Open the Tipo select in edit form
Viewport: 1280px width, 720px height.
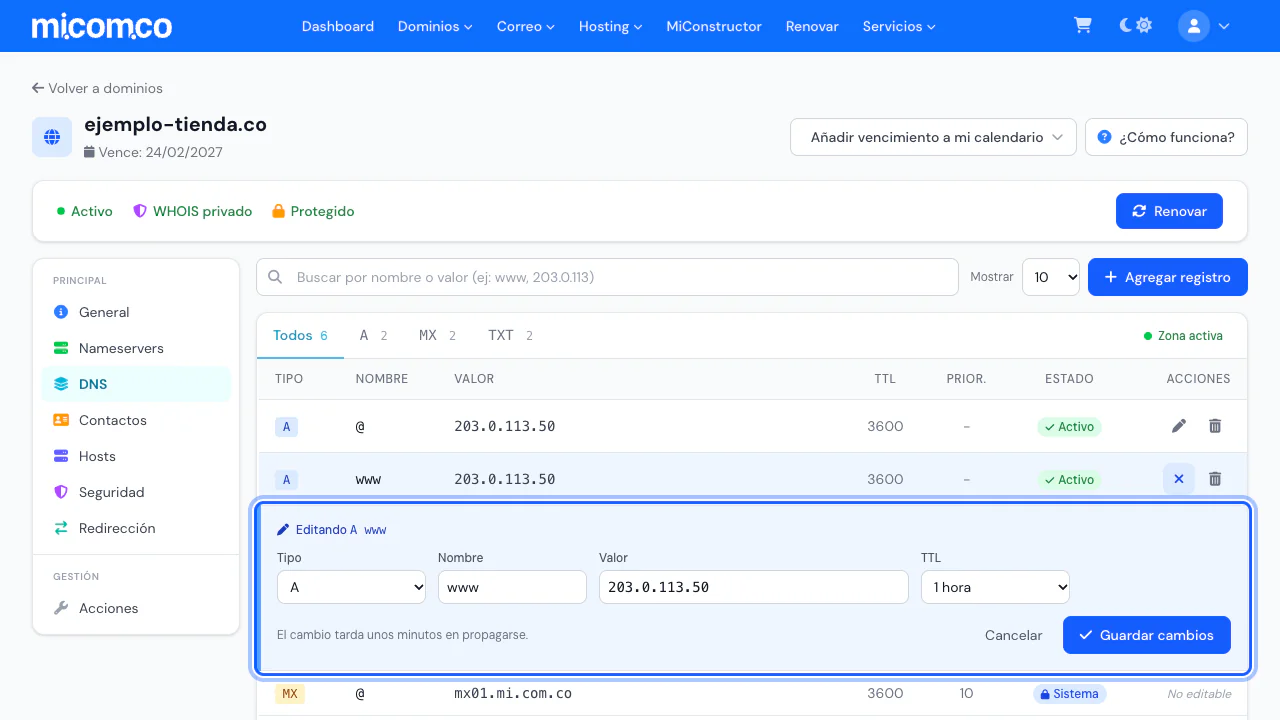352,587
